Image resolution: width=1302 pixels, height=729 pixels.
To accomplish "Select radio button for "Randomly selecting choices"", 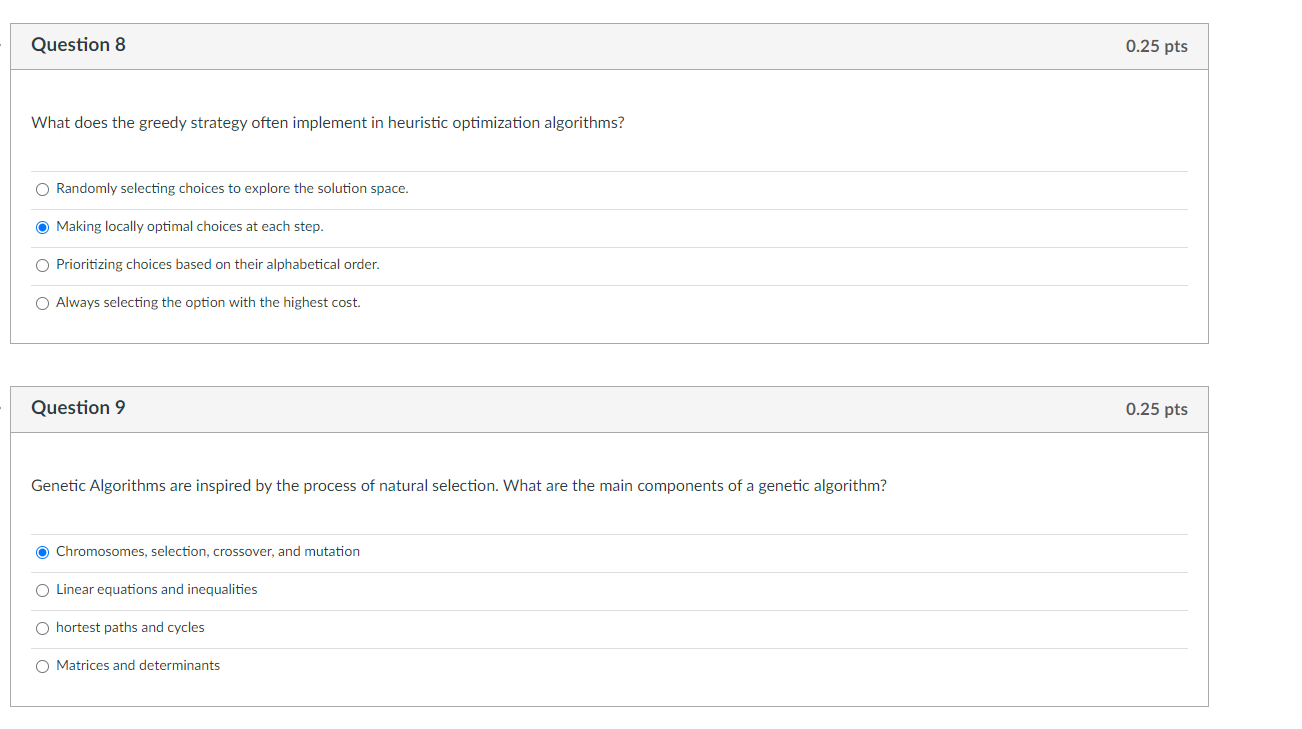I will point(42,189).
